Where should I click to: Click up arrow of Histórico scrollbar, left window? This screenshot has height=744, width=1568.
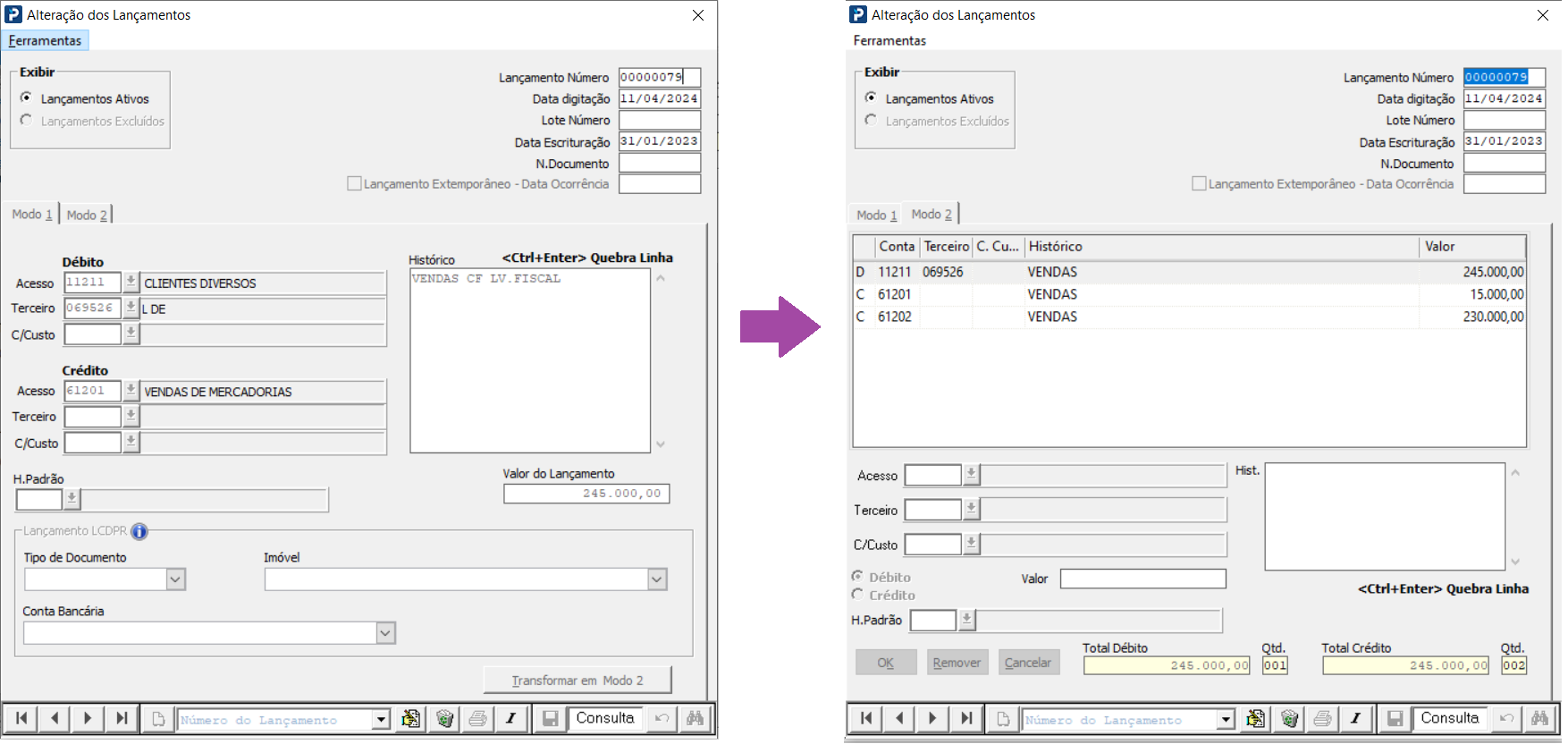pos(661,278)
